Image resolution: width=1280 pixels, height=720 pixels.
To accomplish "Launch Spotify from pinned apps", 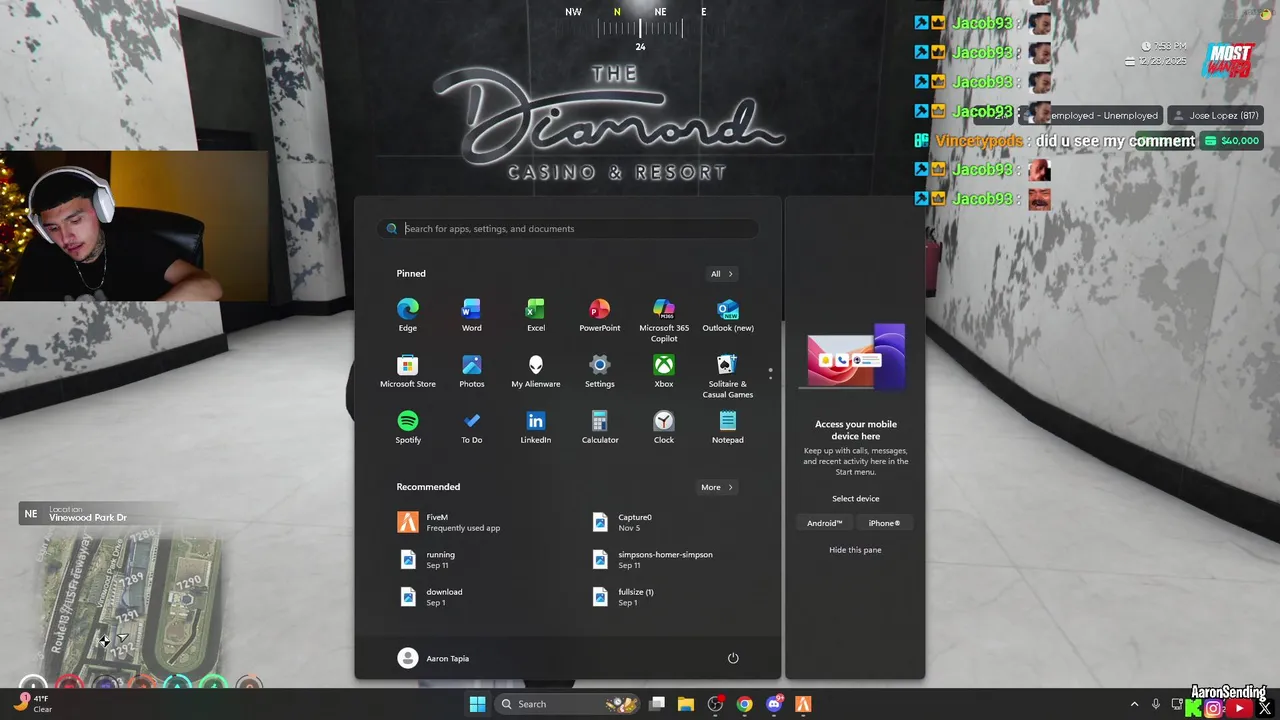I will [x=407, y=427].
